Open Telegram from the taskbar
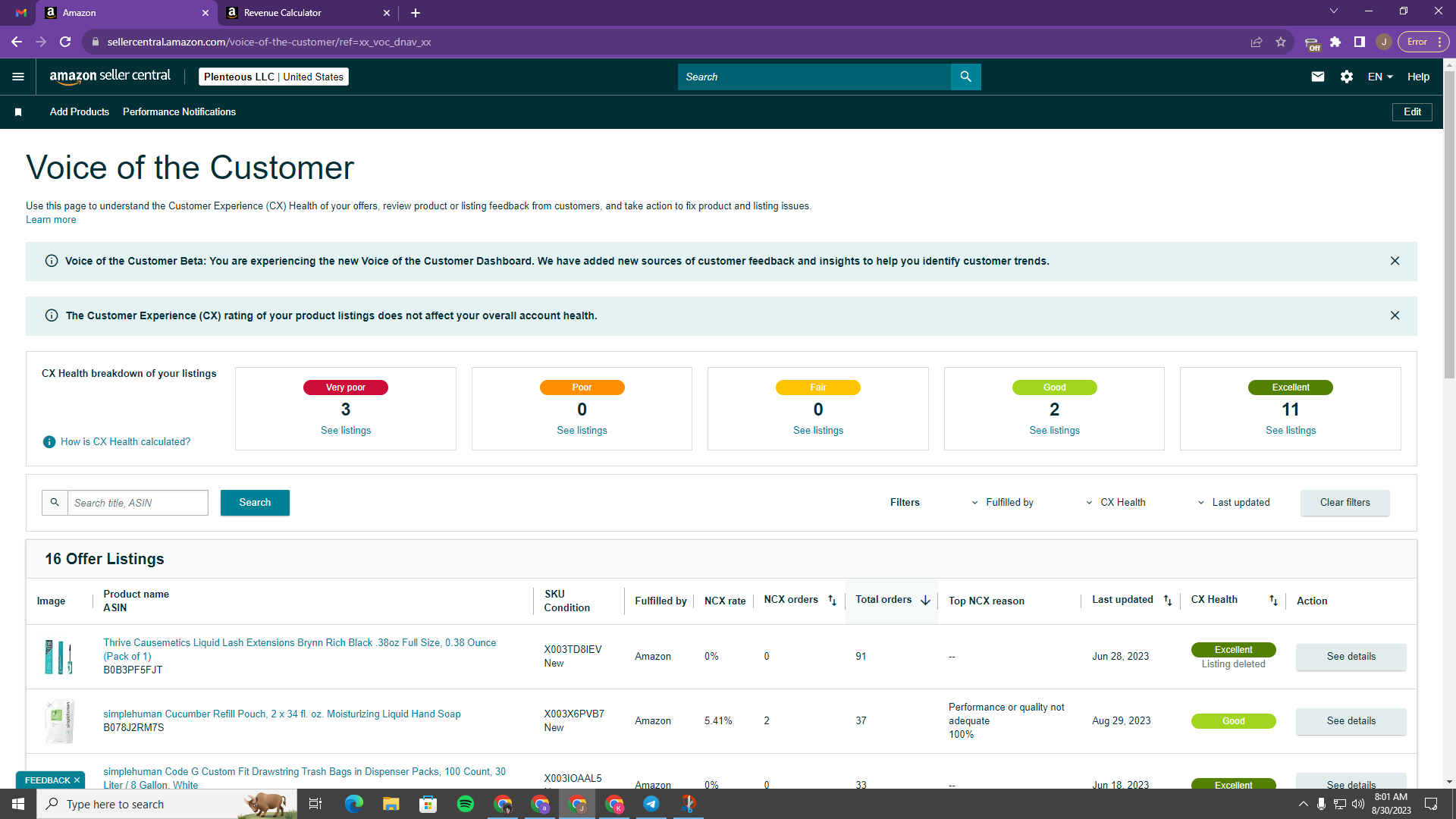This screenshot has height=819, width=1456. (651, 804)
